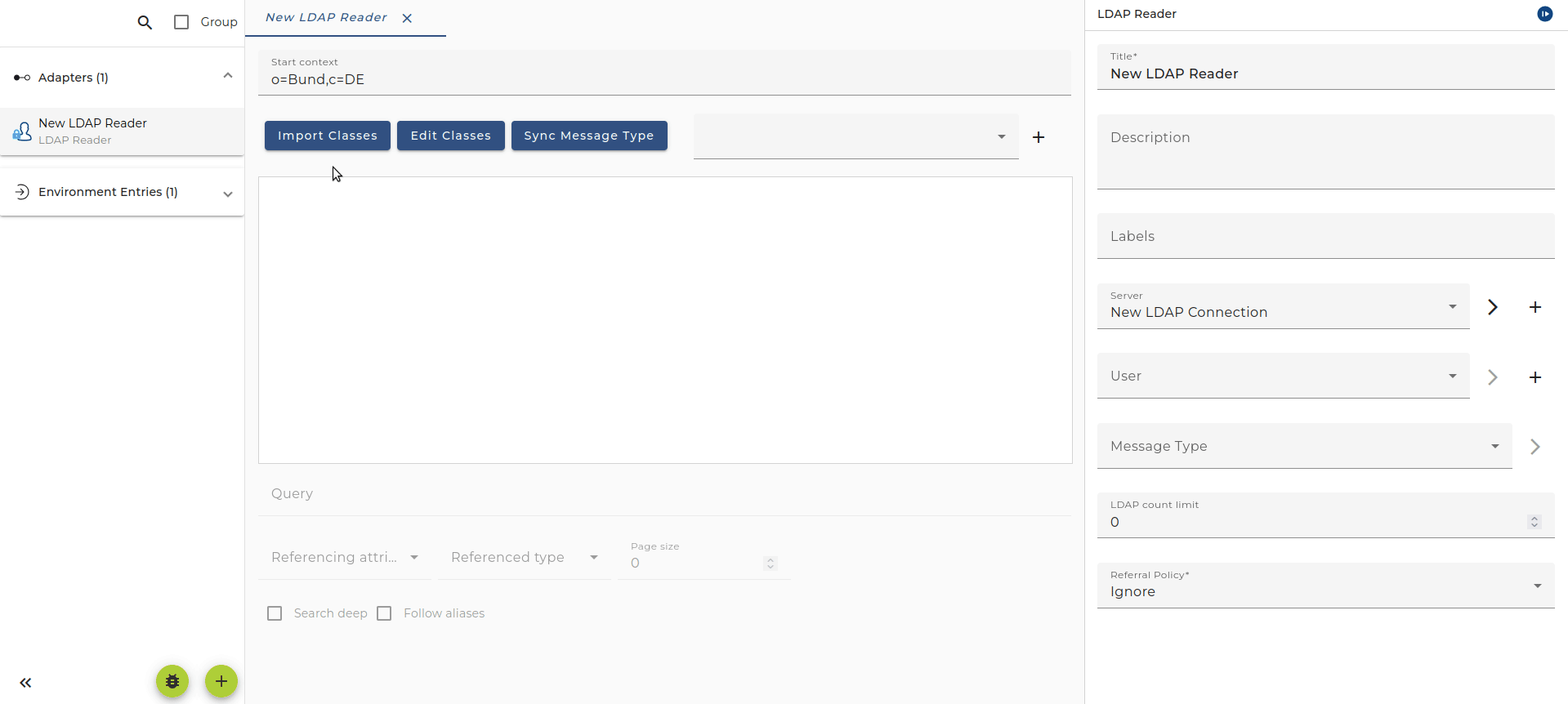The height and width of the screenshot is (704, 1568).
Task: Enable the Follow aliases checkbox
Action: click(x=384, y=613)
